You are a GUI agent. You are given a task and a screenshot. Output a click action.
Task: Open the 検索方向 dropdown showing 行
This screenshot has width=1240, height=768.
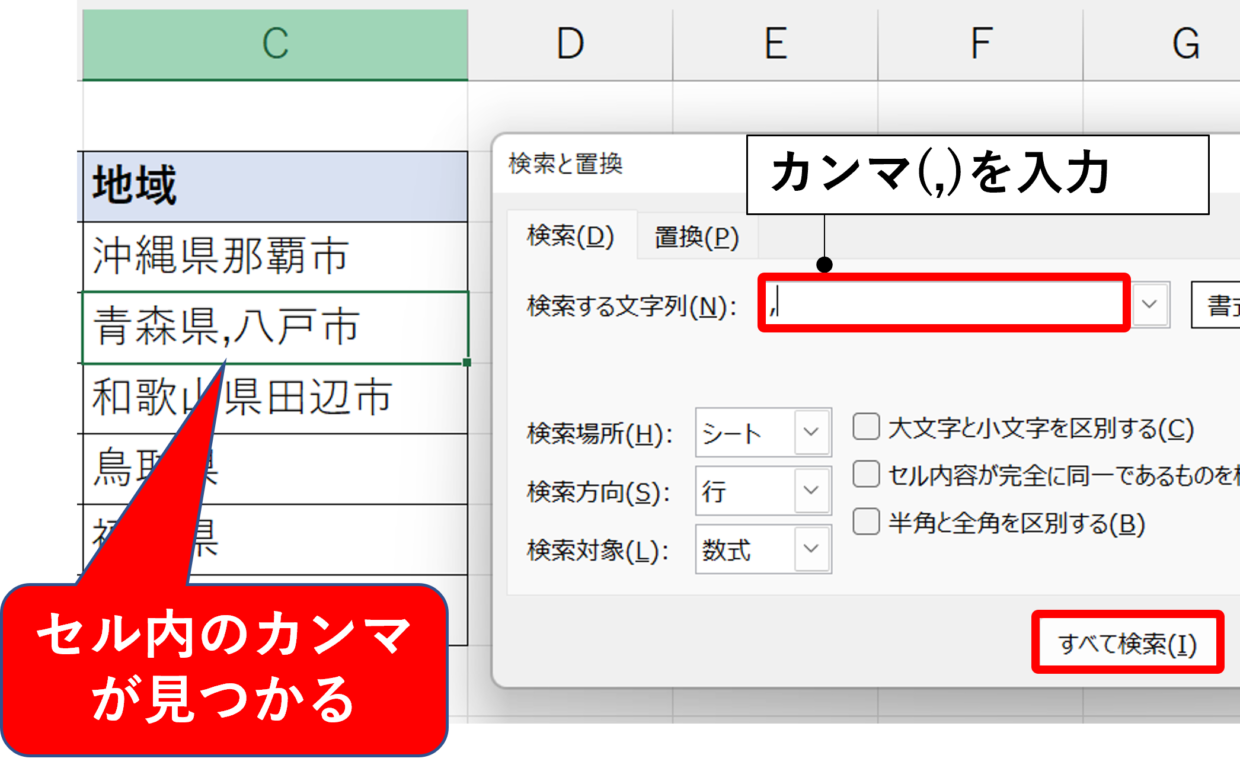[x=763, y=492]
